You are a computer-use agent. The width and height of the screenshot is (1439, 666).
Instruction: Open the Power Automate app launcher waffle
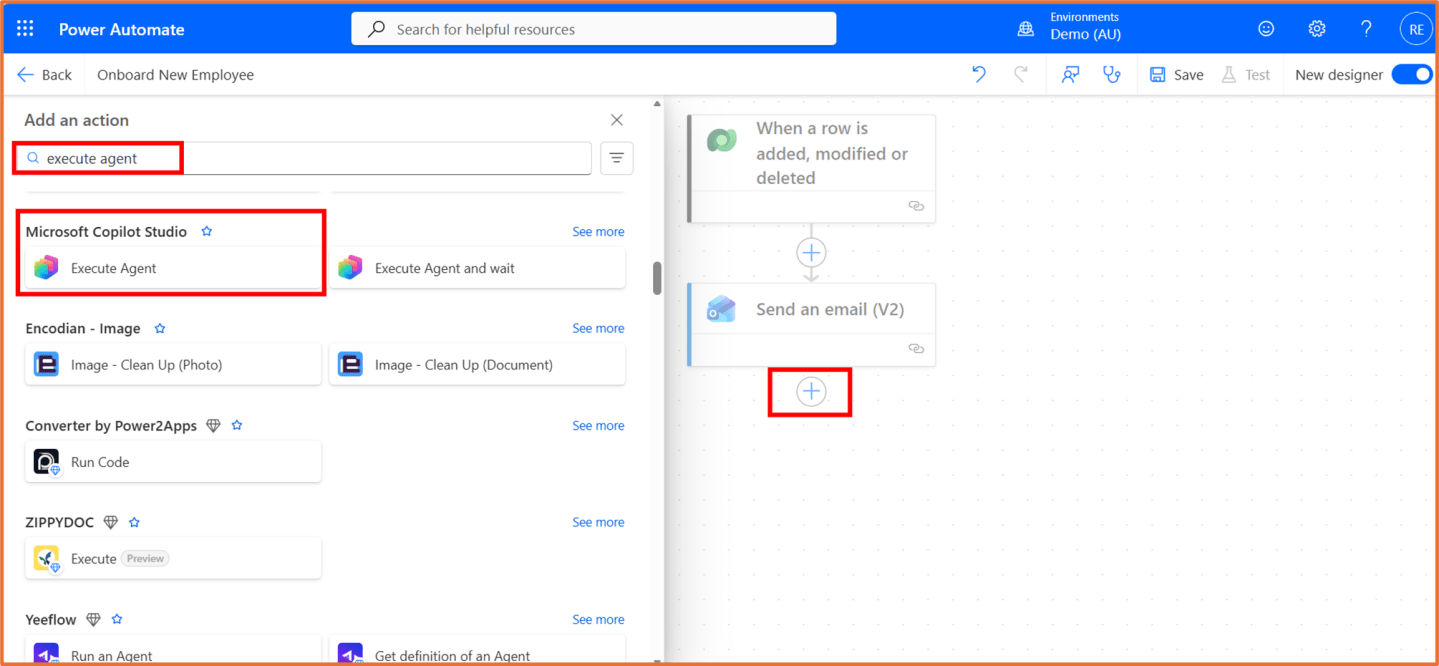[x=25, y=28]
